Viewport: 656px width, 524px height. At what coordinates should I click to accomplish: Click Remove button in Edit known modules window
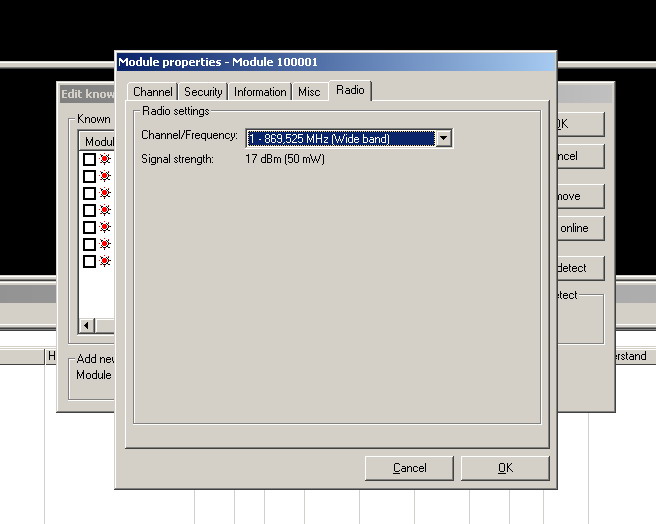pyautogui.click(x=581, y=196)
